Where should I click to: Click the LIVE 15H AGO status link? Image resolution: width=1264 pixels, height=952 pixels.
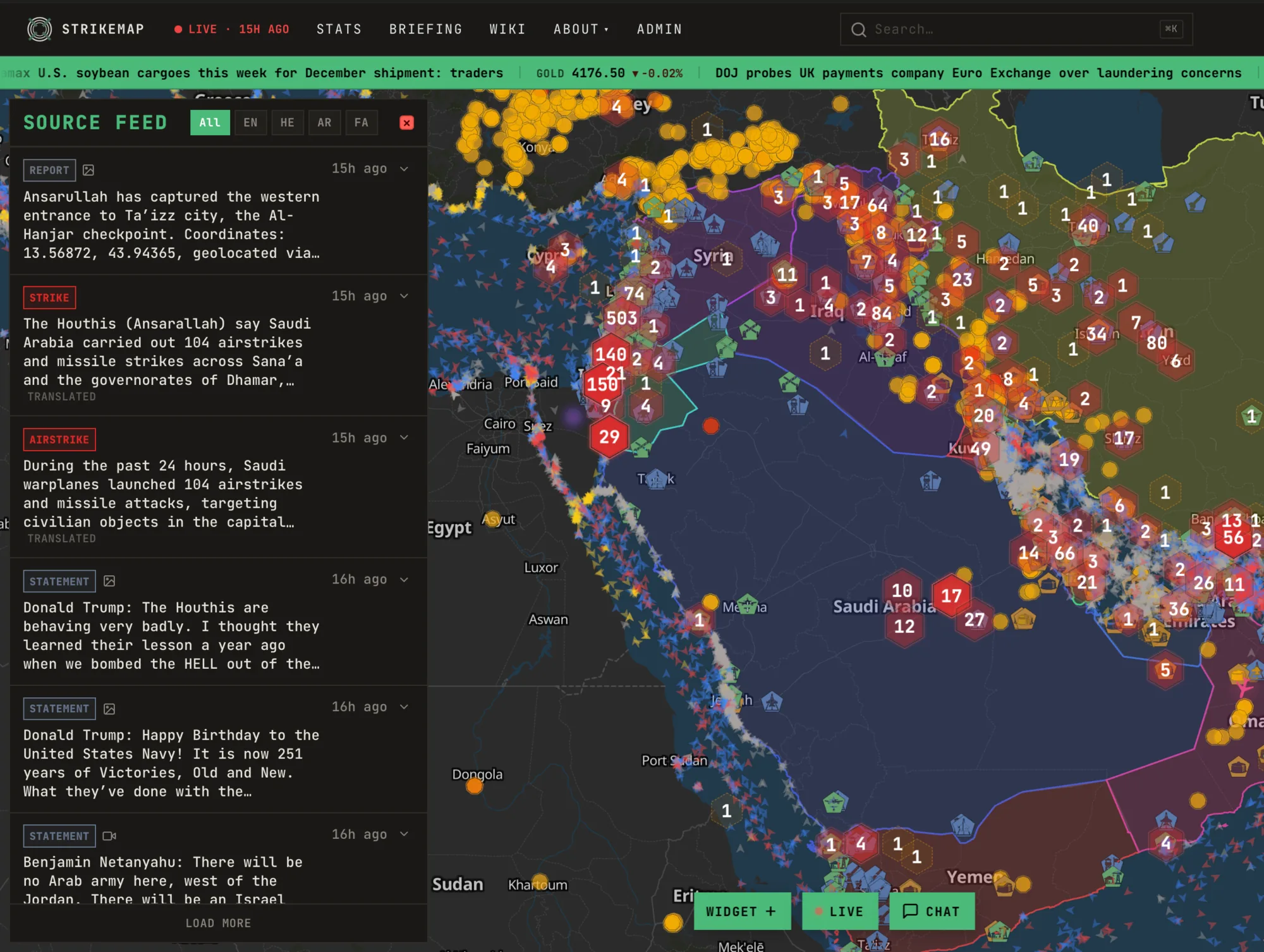(x=232, y=29)
